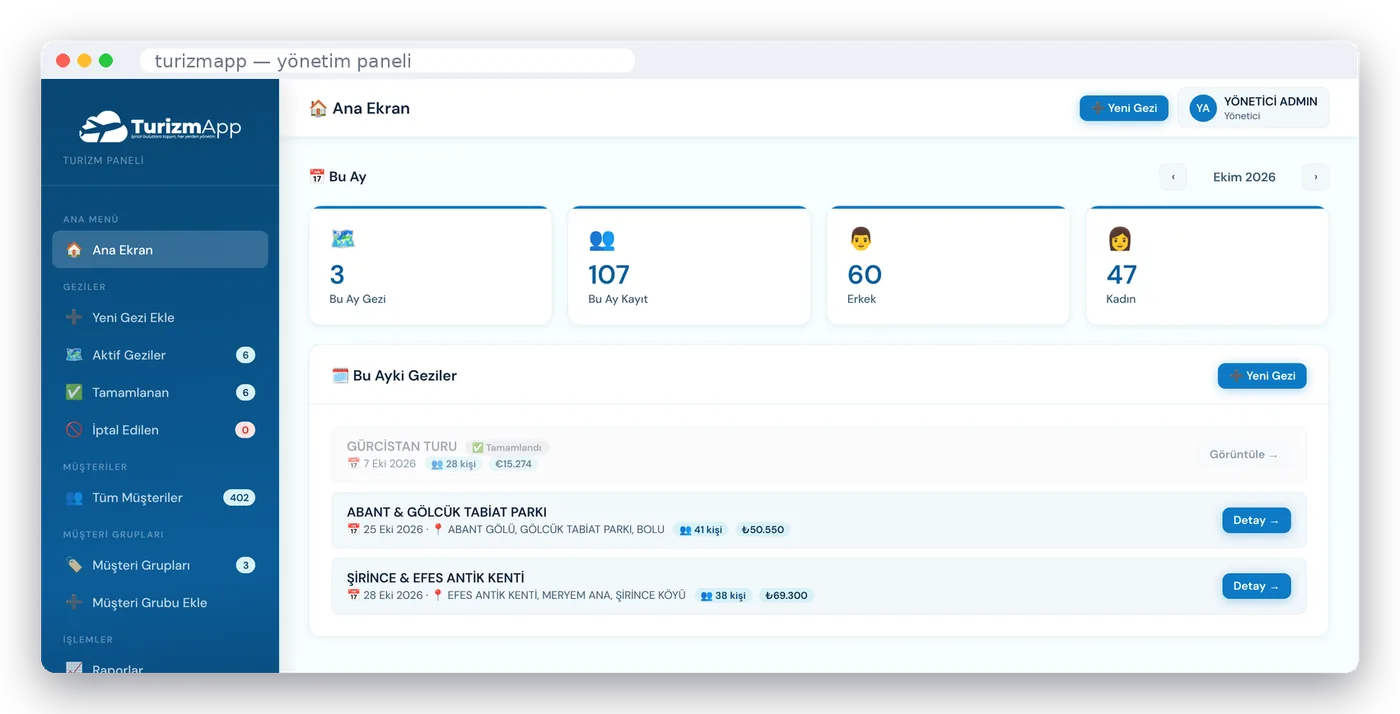
Task: Click the Ekim 2026 month label
Action: 1244,177
